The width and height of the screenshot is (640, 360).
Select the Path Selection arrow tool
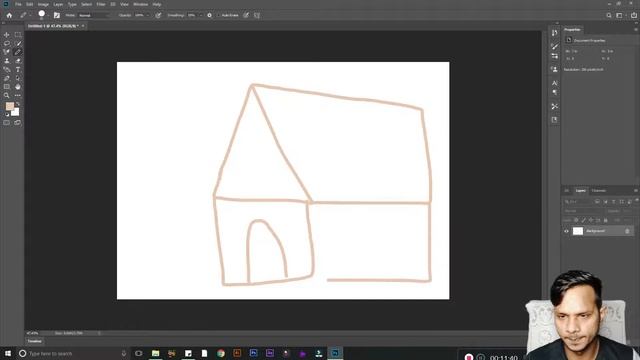(x=18, y=78)
